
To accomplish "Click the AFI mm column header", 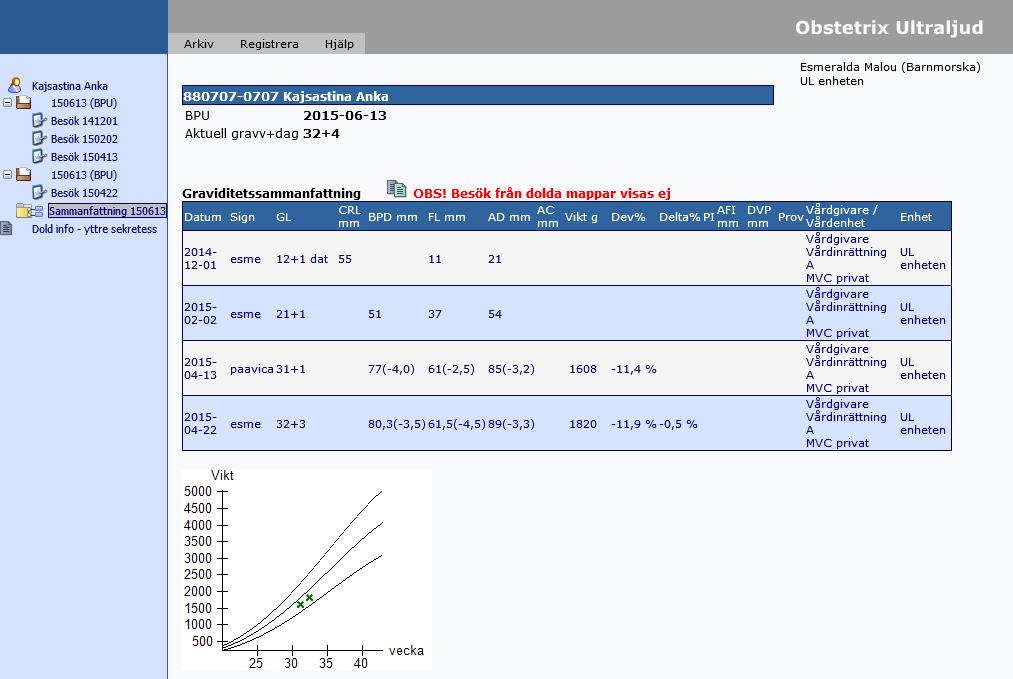I will (x=727, y=216).
